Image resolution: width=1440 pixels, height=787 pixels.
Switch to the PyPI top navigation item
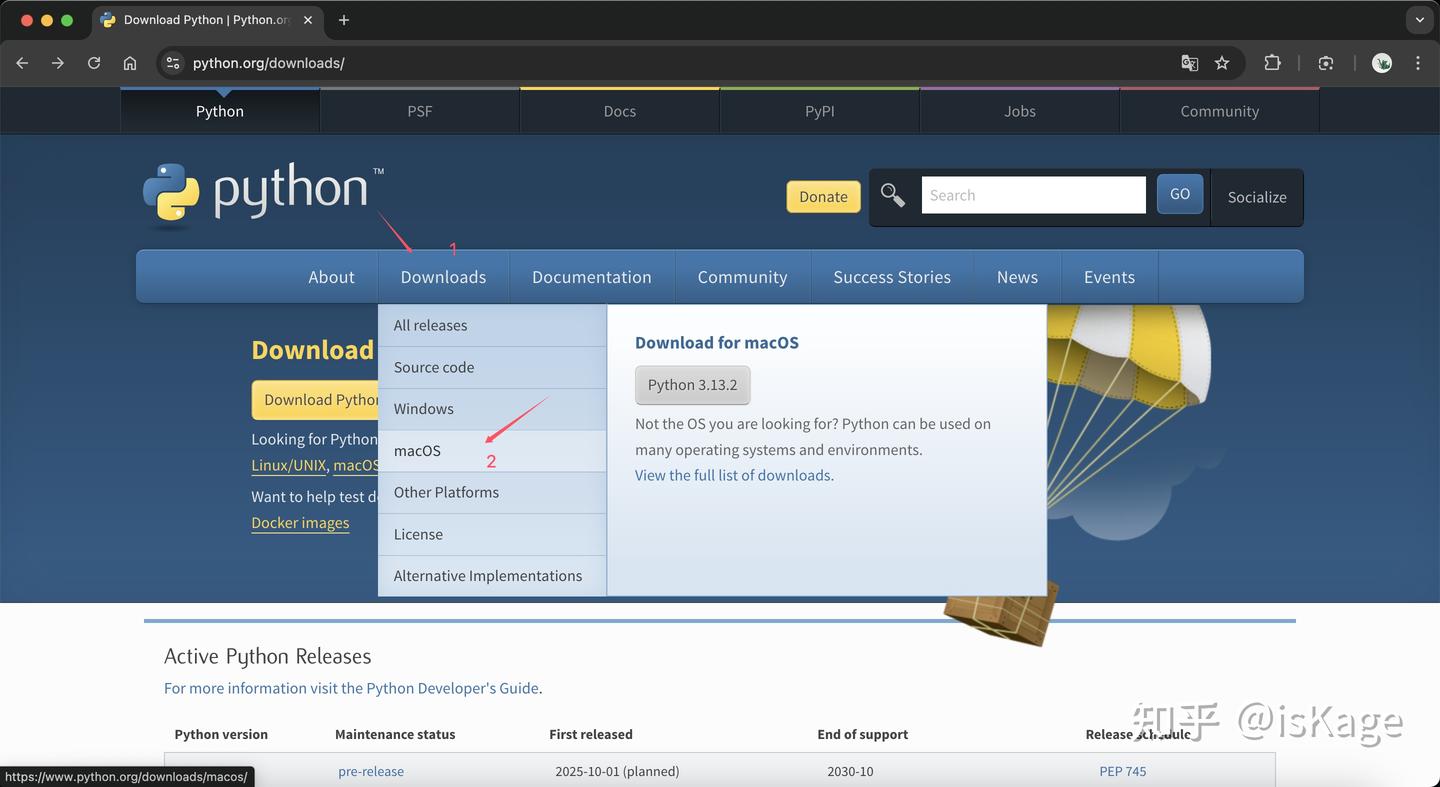point(819,111)
